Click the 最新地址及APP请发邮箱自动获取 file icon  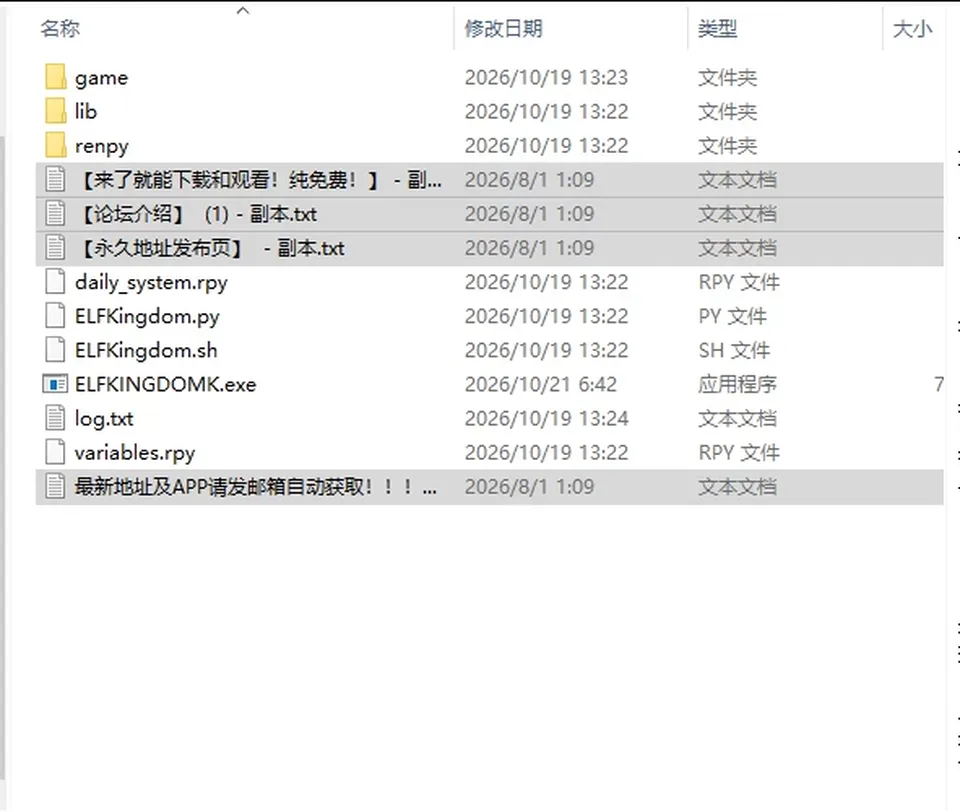[x=55, y=487]
